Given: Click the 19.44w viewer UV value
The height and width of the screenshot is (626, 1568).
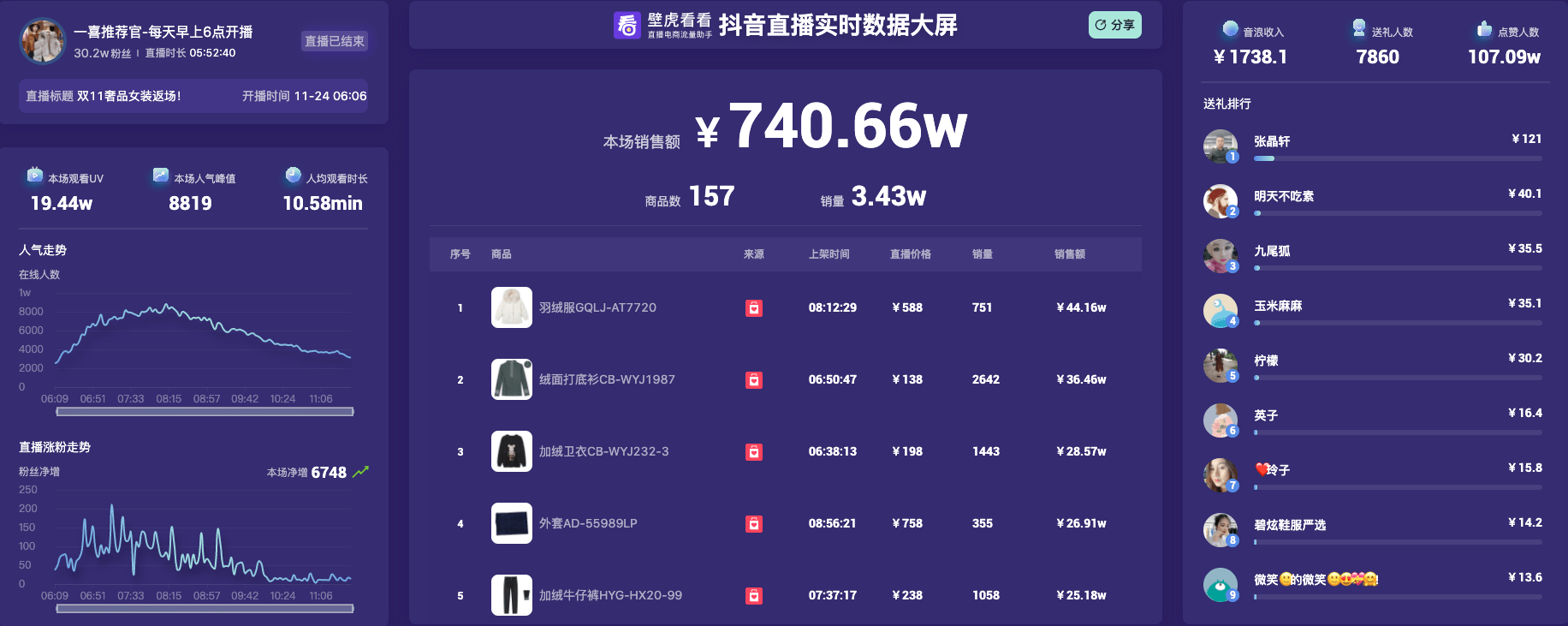Looking at the screenshot, I should click(x=62, y=204).
